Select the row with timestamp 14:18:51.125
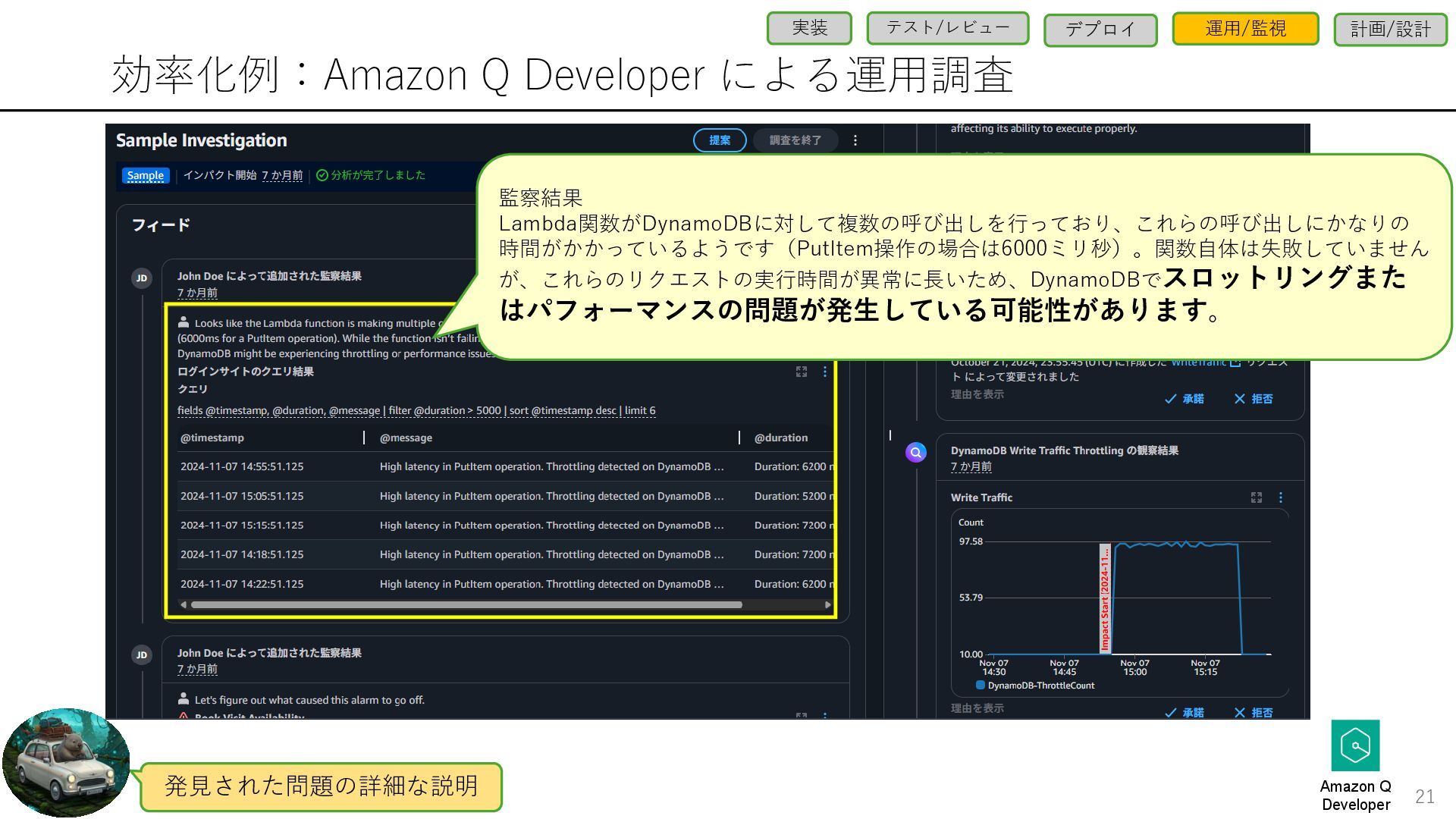Viewport: 1456px width, 819px height. pos(506,554)
